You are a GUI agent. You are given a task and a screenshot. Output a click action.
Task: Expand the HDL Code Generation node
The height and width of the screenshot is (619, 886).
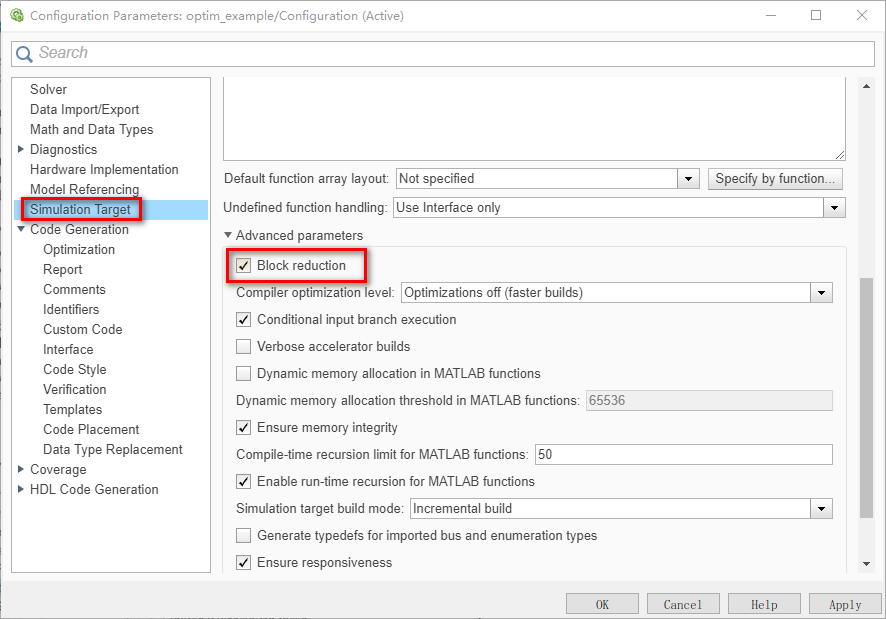pos(21,490)
